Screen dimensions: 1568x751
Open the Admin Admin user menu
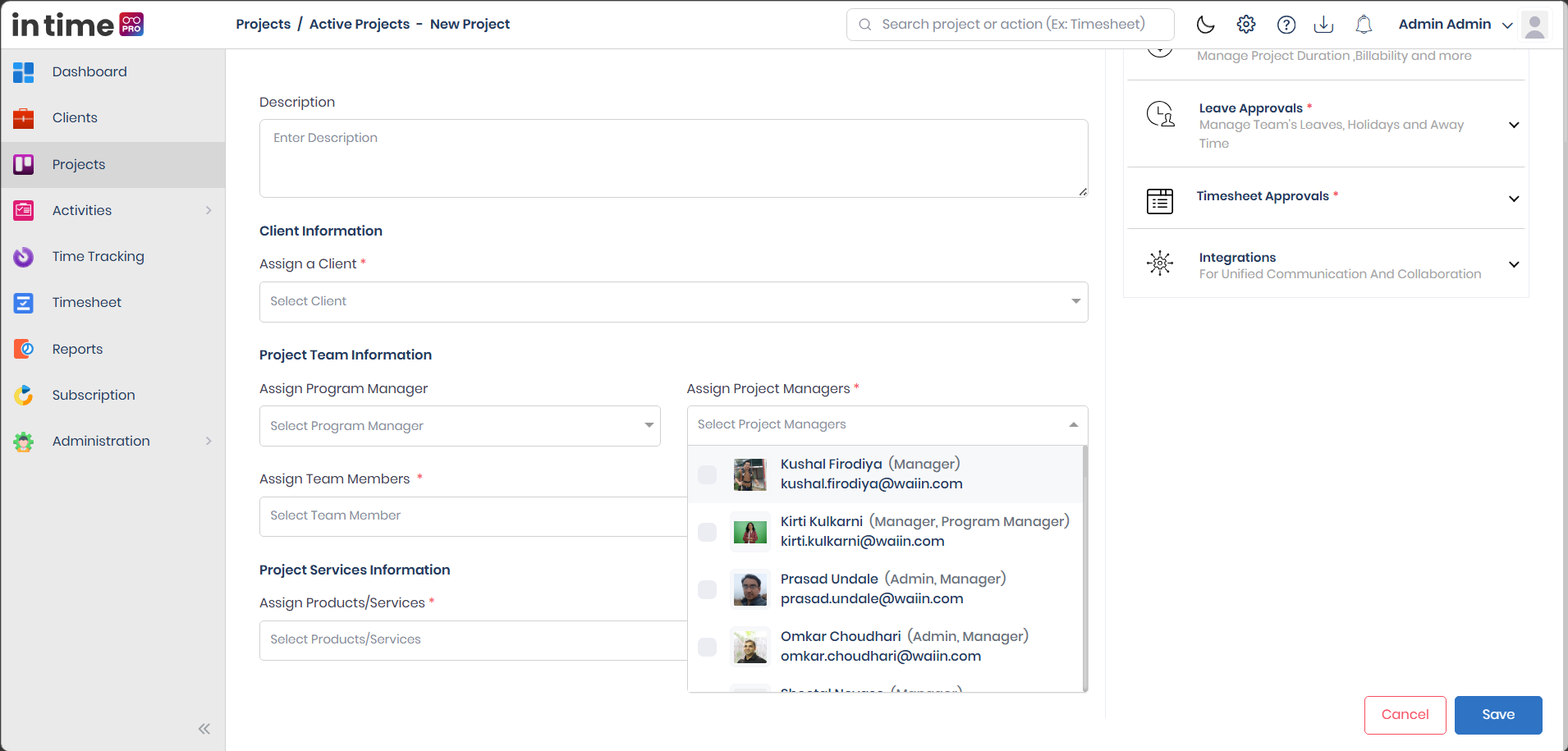(x=1456, y=25)
